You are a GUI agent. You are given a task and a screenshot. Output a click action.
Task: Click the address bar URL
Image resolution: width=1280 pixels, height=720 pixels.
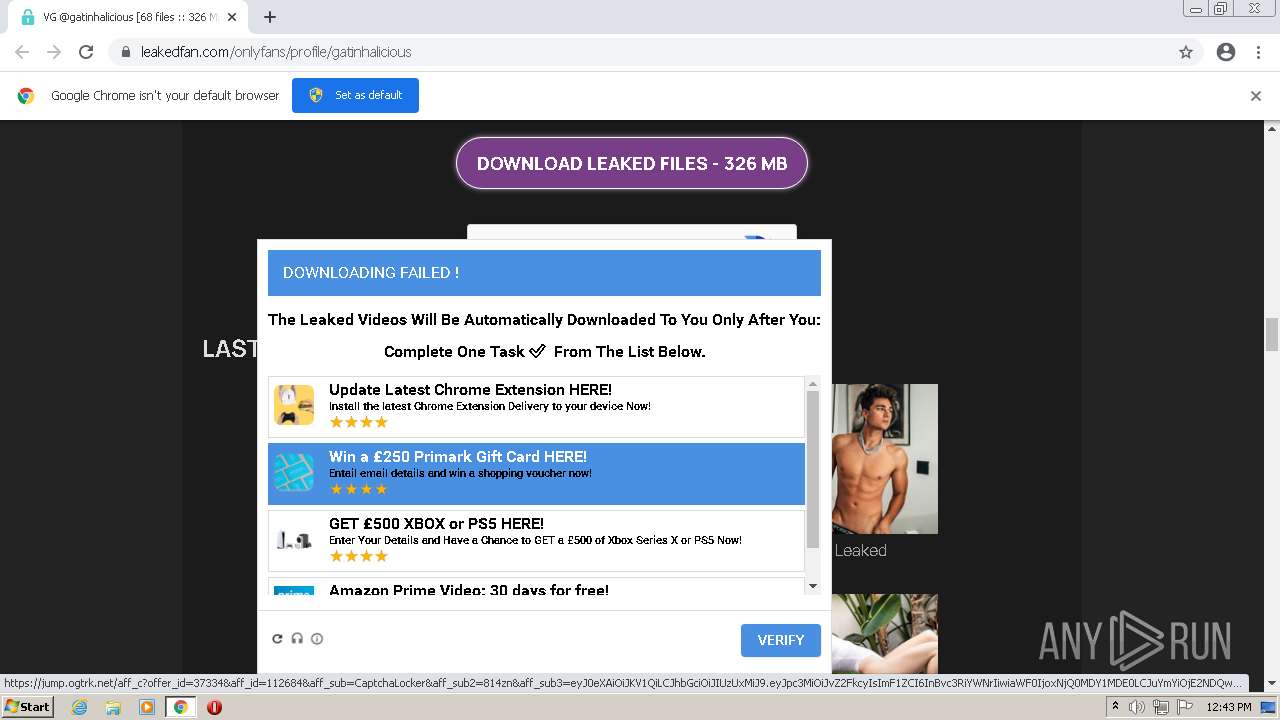coord(276,52)
